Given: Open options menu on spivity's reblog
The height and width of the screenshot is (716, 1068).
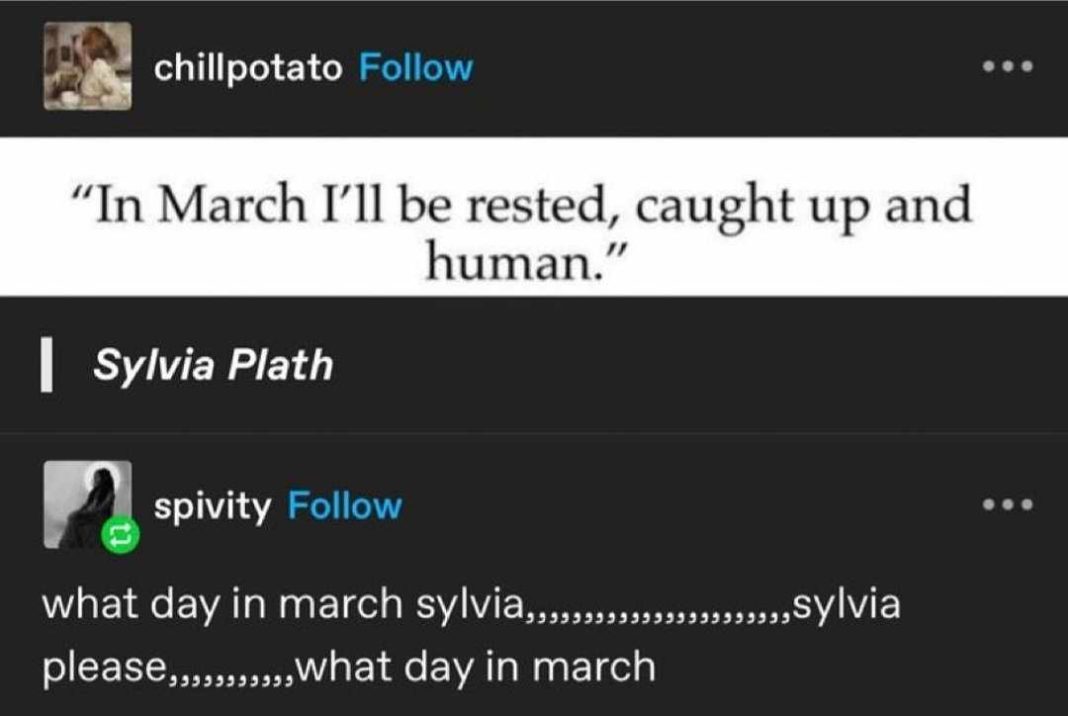Looking at the screenshot, I should tap(1008, 505).
